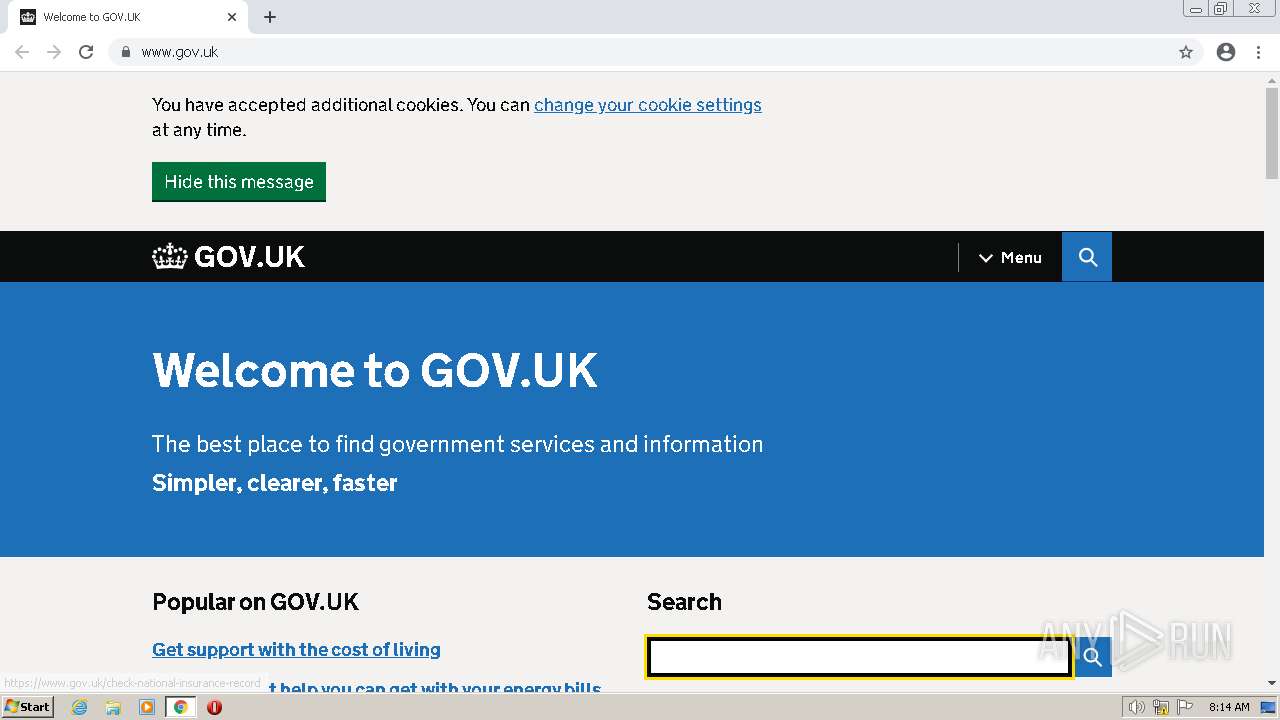Select the Welcome to GOV.UK tab
The height and width of the screenshot is (720, 1280).
(120, 17)
